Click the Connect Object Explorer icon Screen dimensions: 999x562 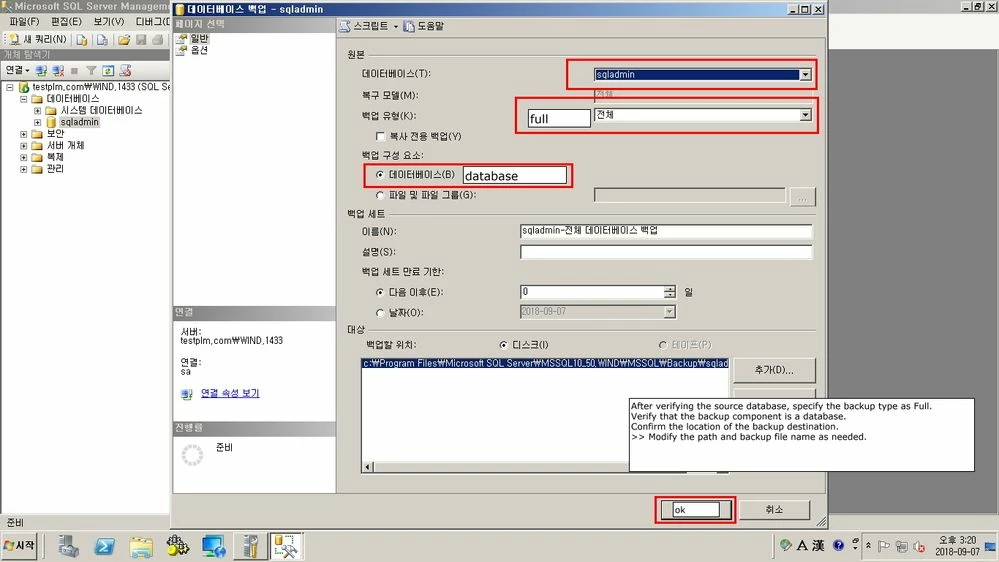tap(41, 71)
